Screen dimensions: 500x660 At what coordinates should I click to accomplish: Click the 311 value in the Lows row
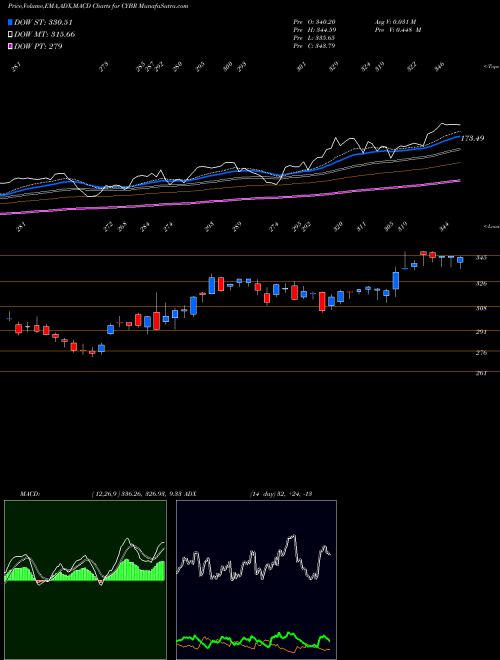[361, 227]
